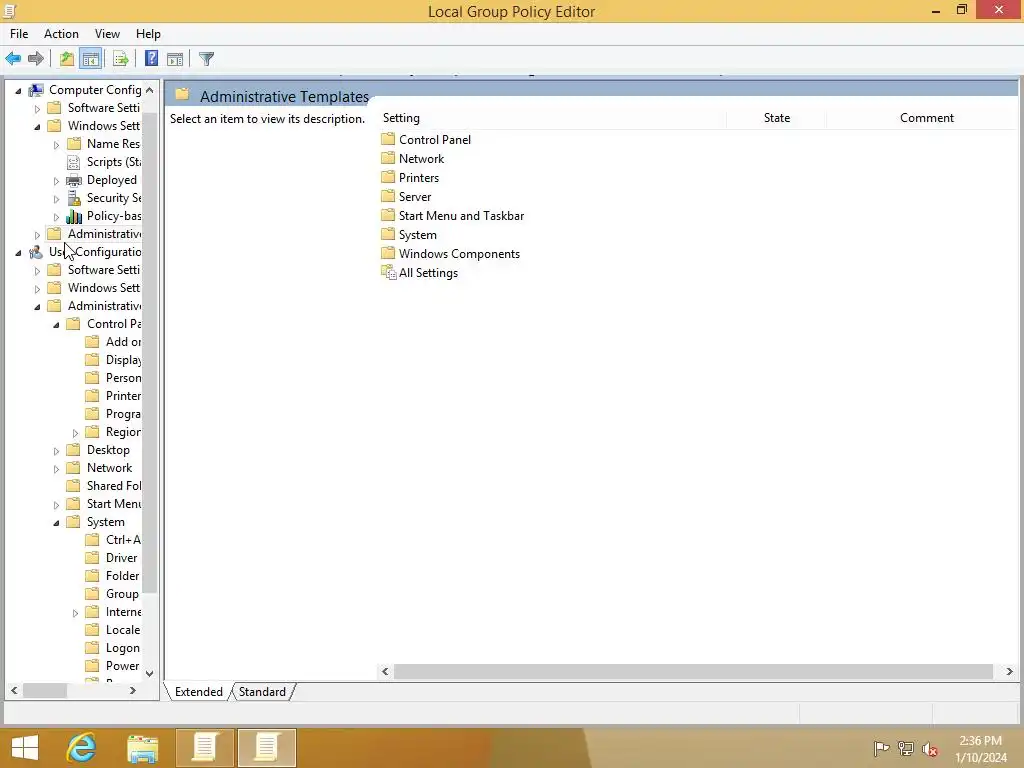Click the Filter funnel toolbar icon

tap(206, 59)
